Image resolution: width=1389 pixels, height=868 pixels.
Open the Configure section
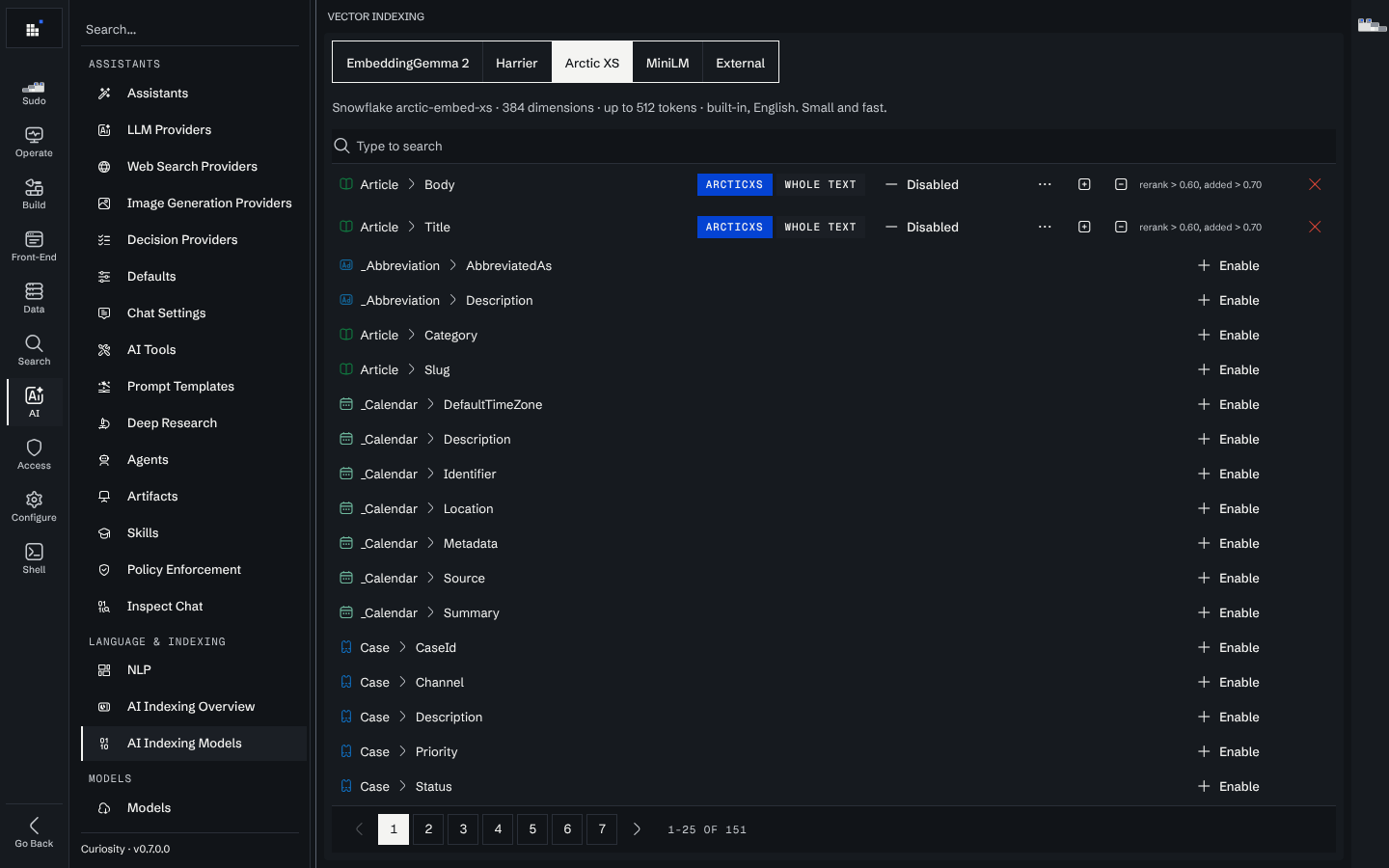coord(34,506)
